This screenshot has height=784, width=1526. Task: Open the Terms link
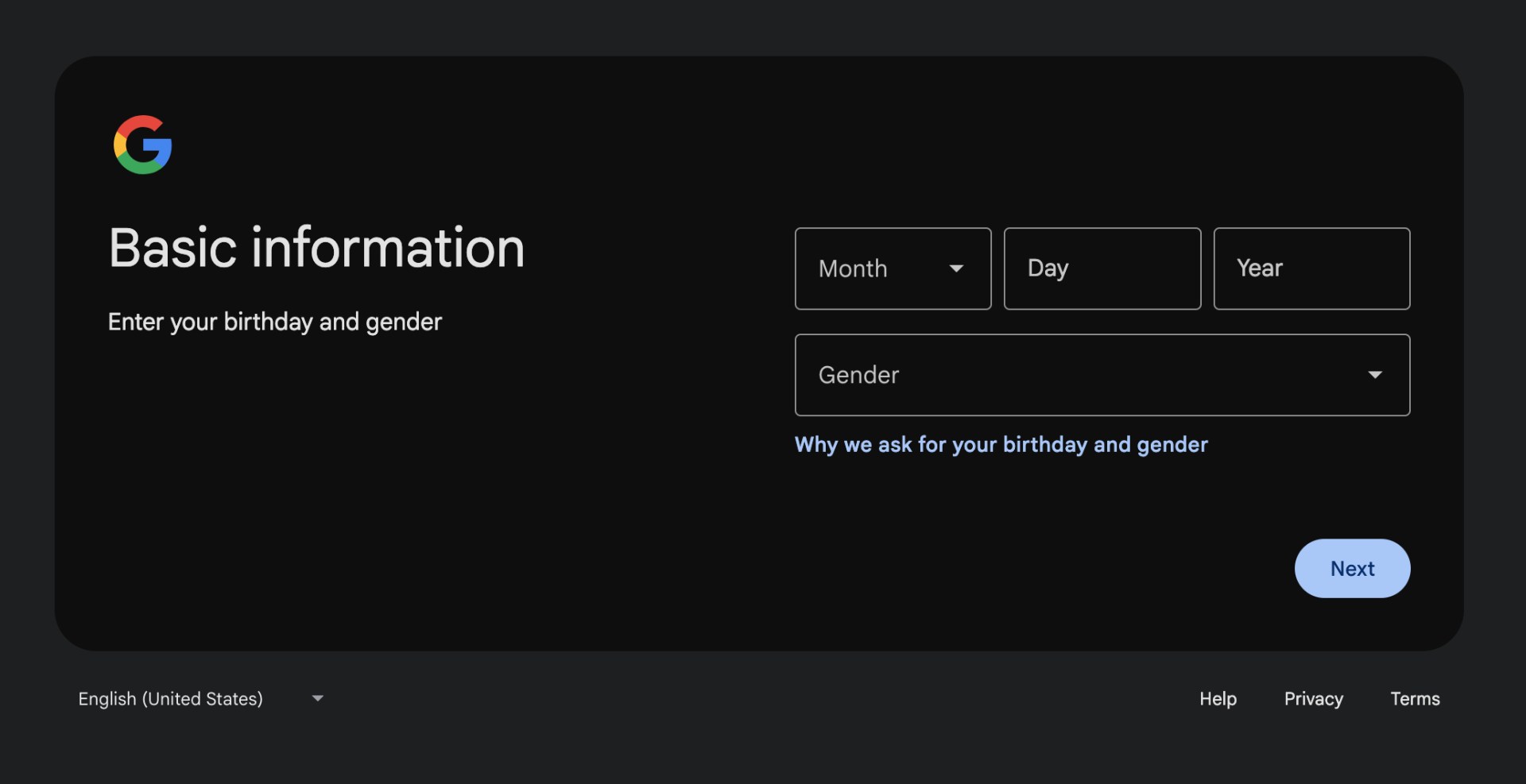(x=1415, y=698)
